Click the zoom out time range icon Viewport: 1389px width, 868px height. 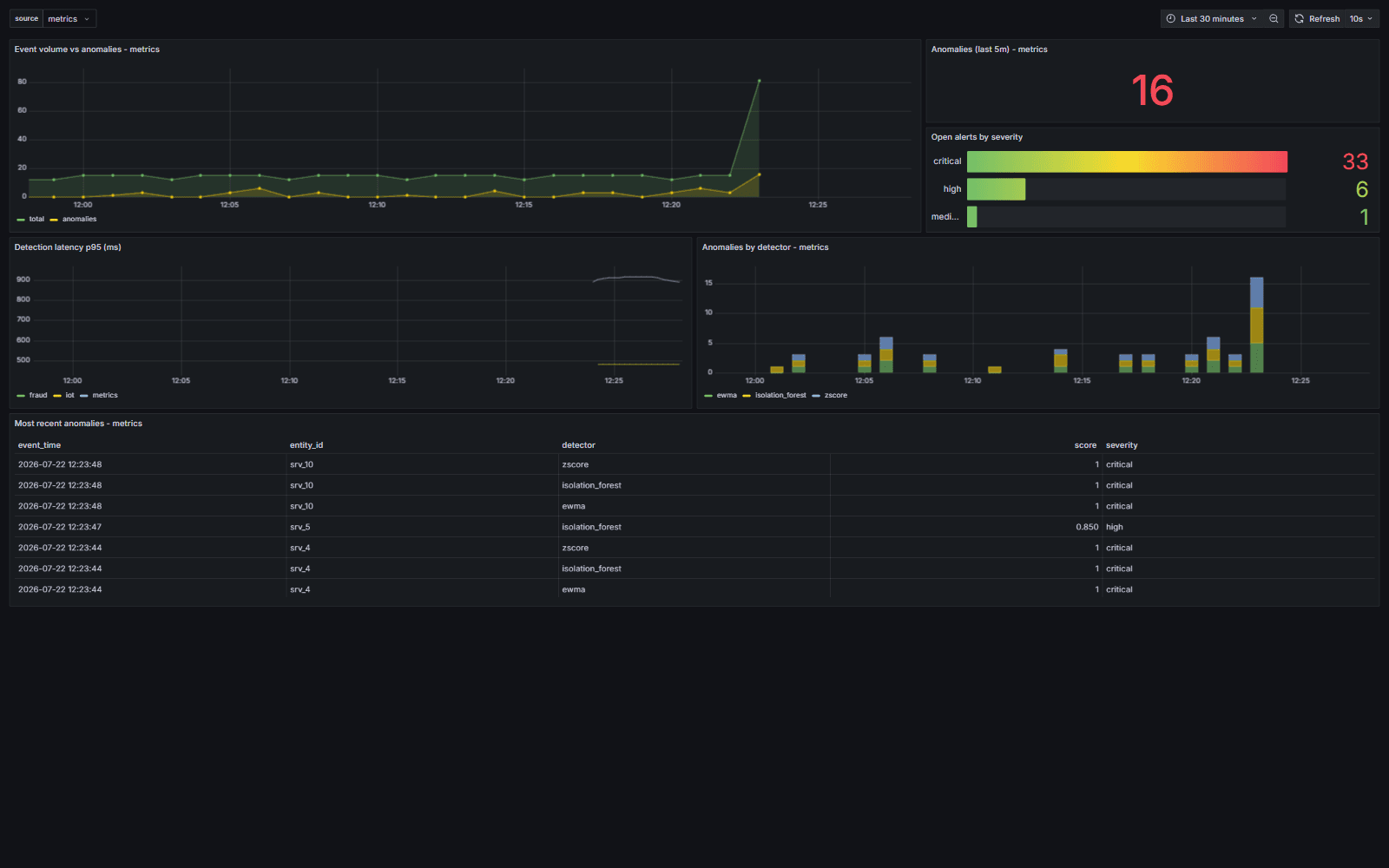[x=1274, y=18]
